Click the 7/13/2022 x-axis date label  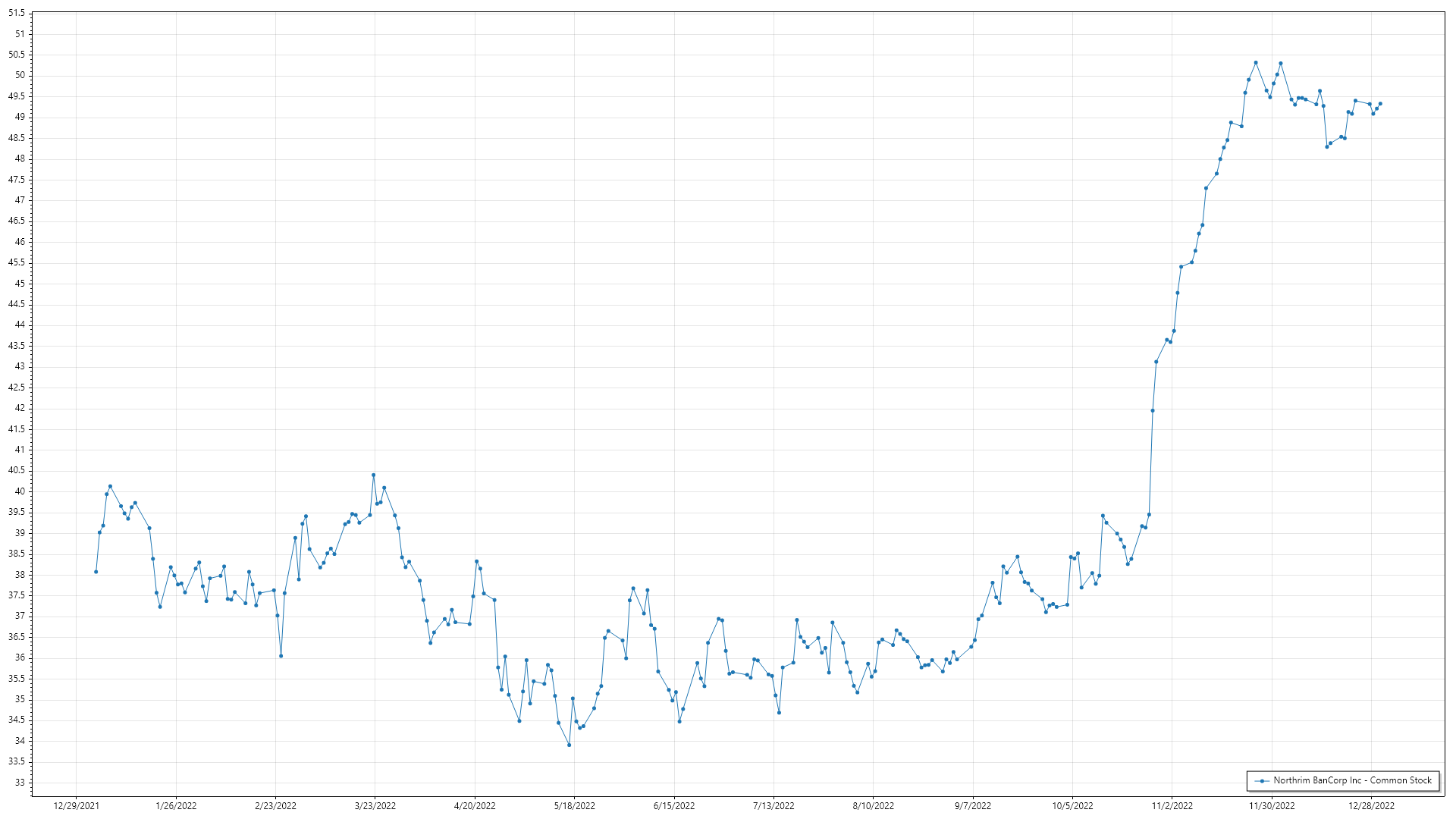click(773, 806)
